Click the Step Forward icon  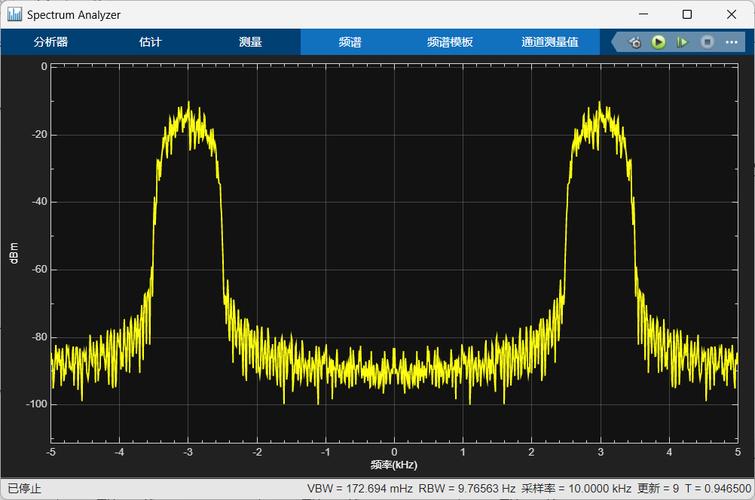682,42
